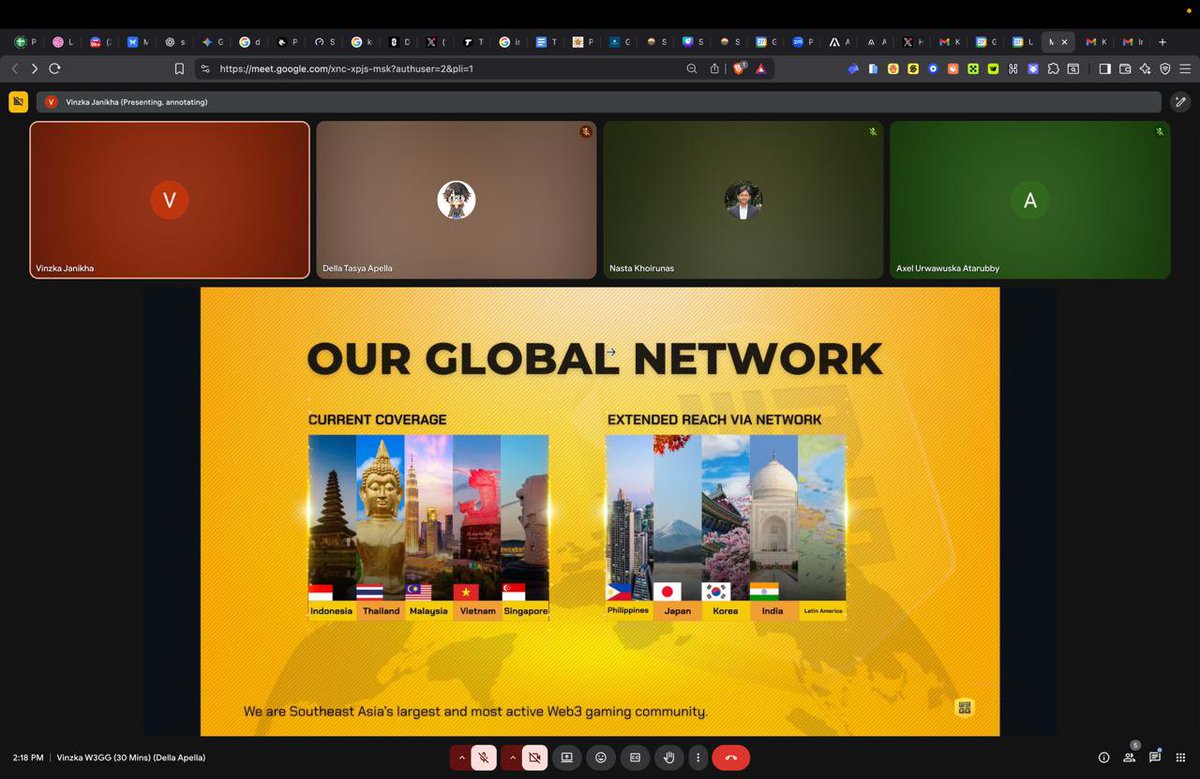Image resolution: width=1200 pixels, height=779 pixels.
Task: Switch to the Zoom tab labeled P
Action: click(802, 42)
